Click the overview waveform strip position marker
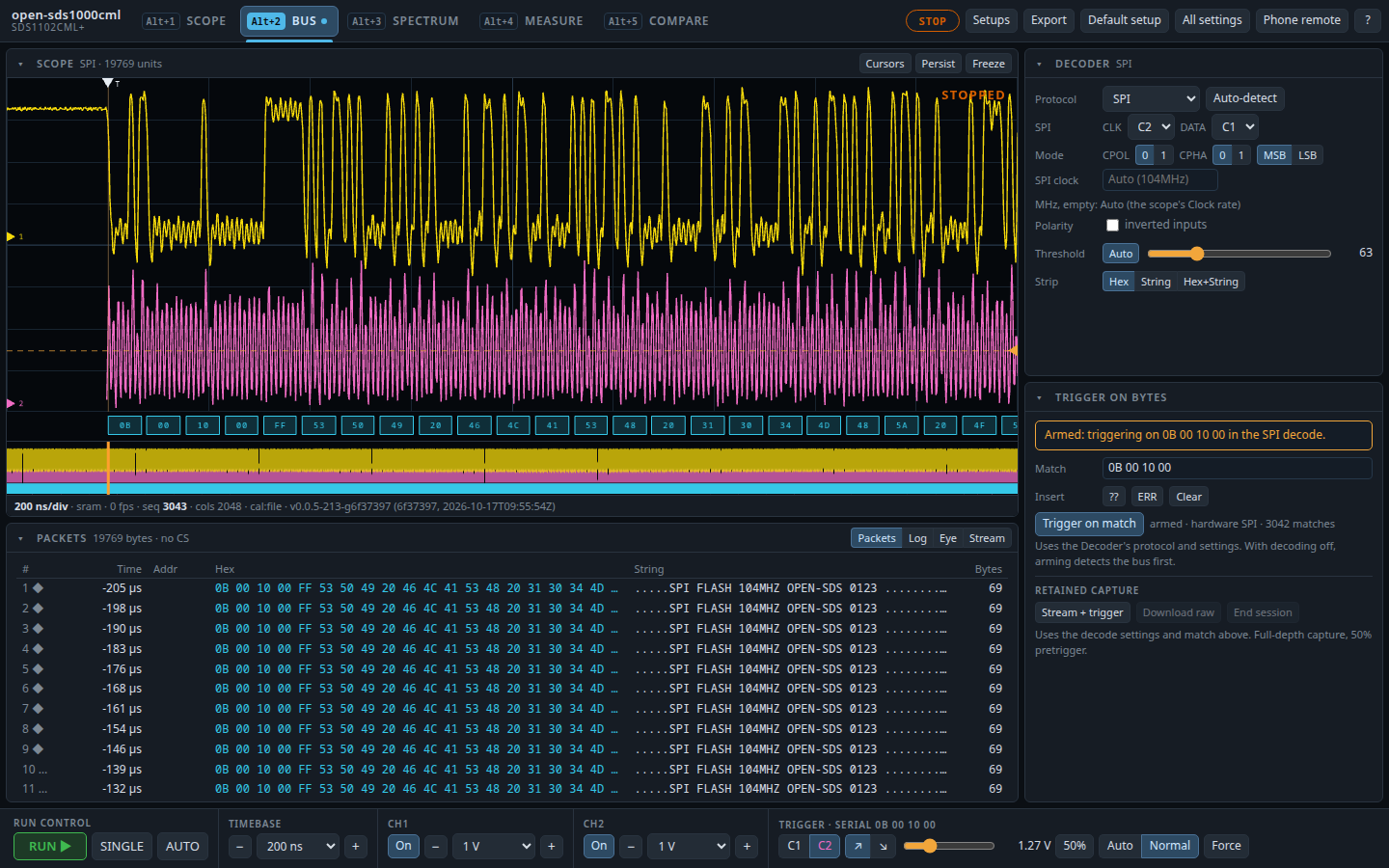1389x868 pixels. pyautogui.click(x=108, y=468)
